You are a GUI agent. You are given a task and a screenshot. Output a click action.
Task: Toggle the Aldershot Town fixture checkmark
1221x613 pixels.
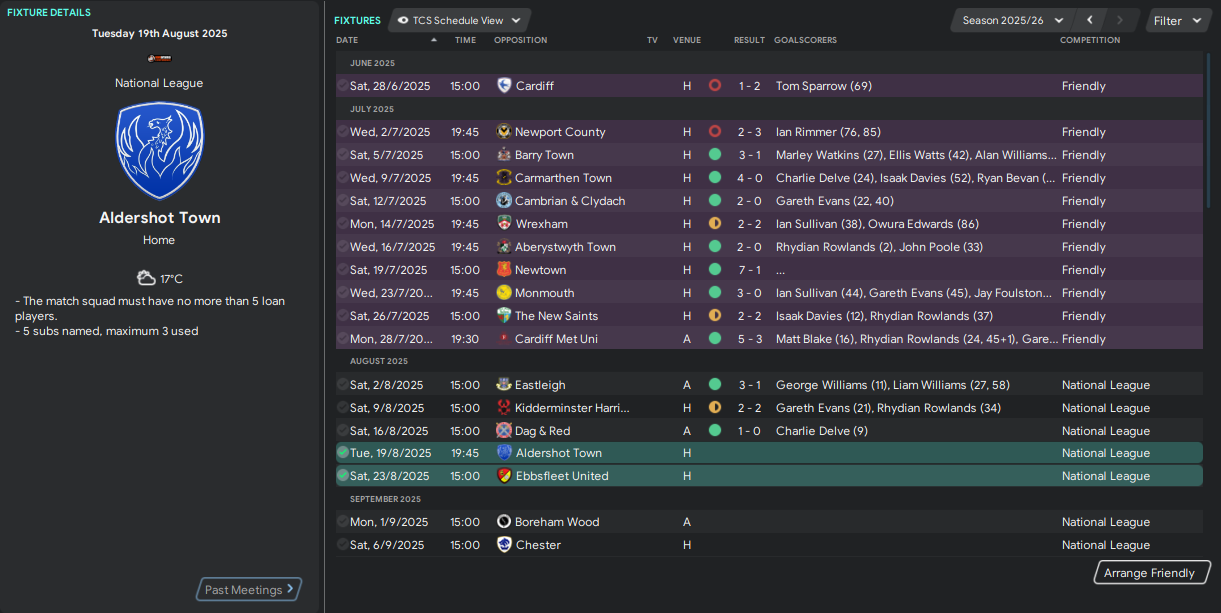(343, 453)
